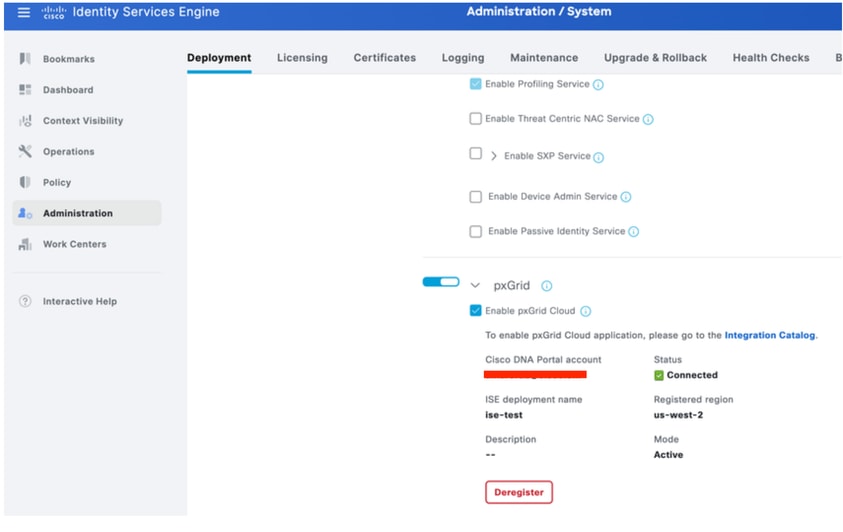The width and height of the screenshot is (843, 532).
Task: Open info tooltip for Threat Centric NAC Service
Action: (648, 119)
